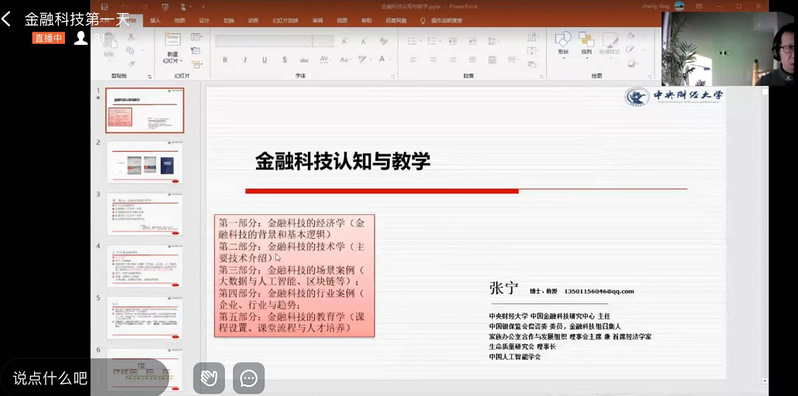Tap the chat bubble icon at the bottom
798x396 pixels.
tap(248, 378)
